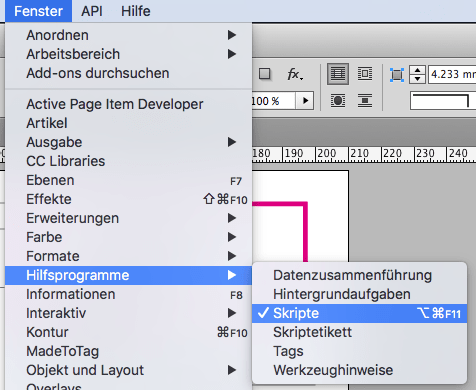Open the Skriptetikett panel
This screenshot has height=390, width=476.
[359, 332]
